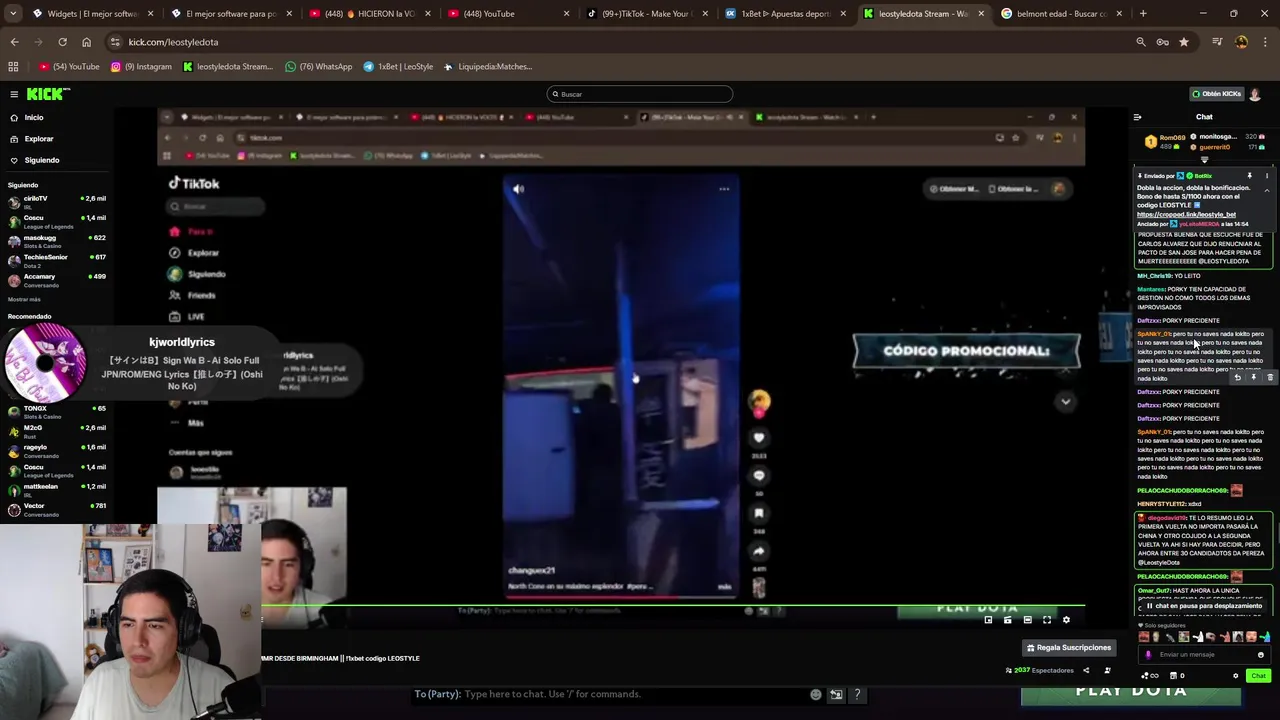Switch to HICIERON la VO YouTube tab

368,14
